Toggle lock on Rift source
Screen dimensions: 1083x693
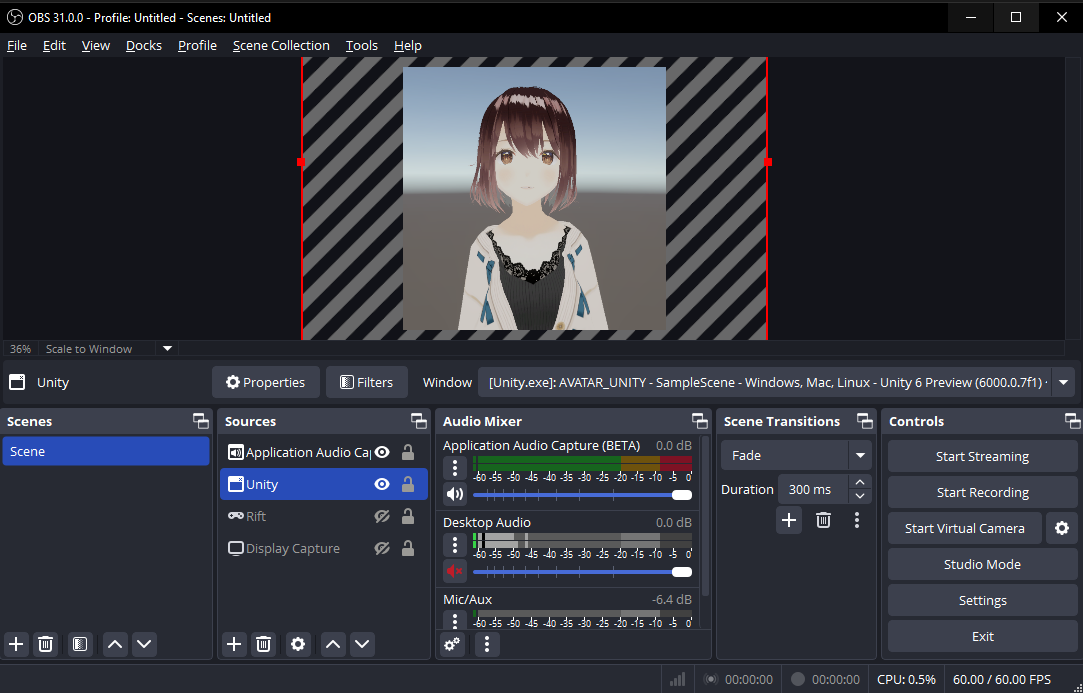click(x=408, y=516)
